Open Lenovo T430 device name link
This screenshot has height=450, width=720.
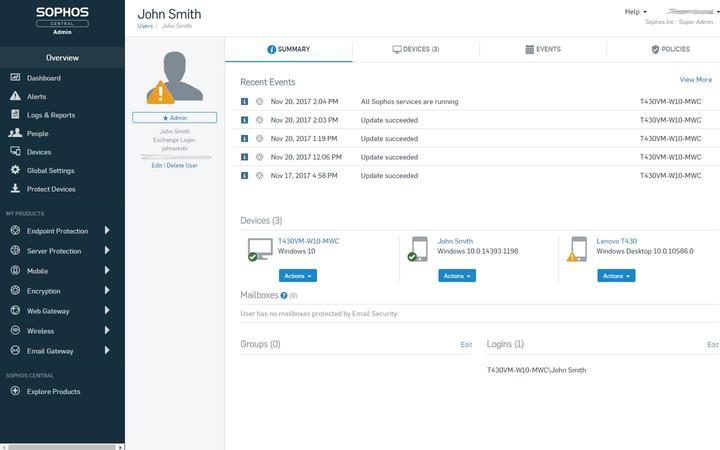pos(617,241)
